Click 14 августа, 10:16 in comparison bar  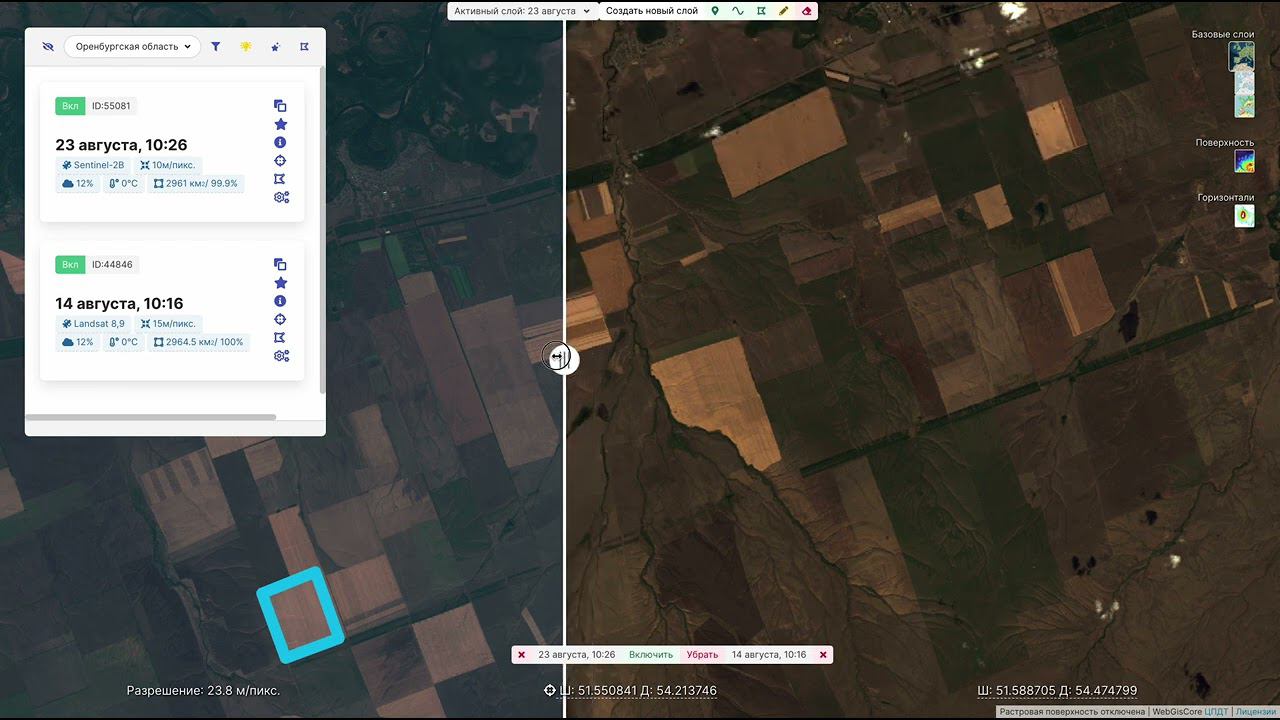[x=769, y=655]
